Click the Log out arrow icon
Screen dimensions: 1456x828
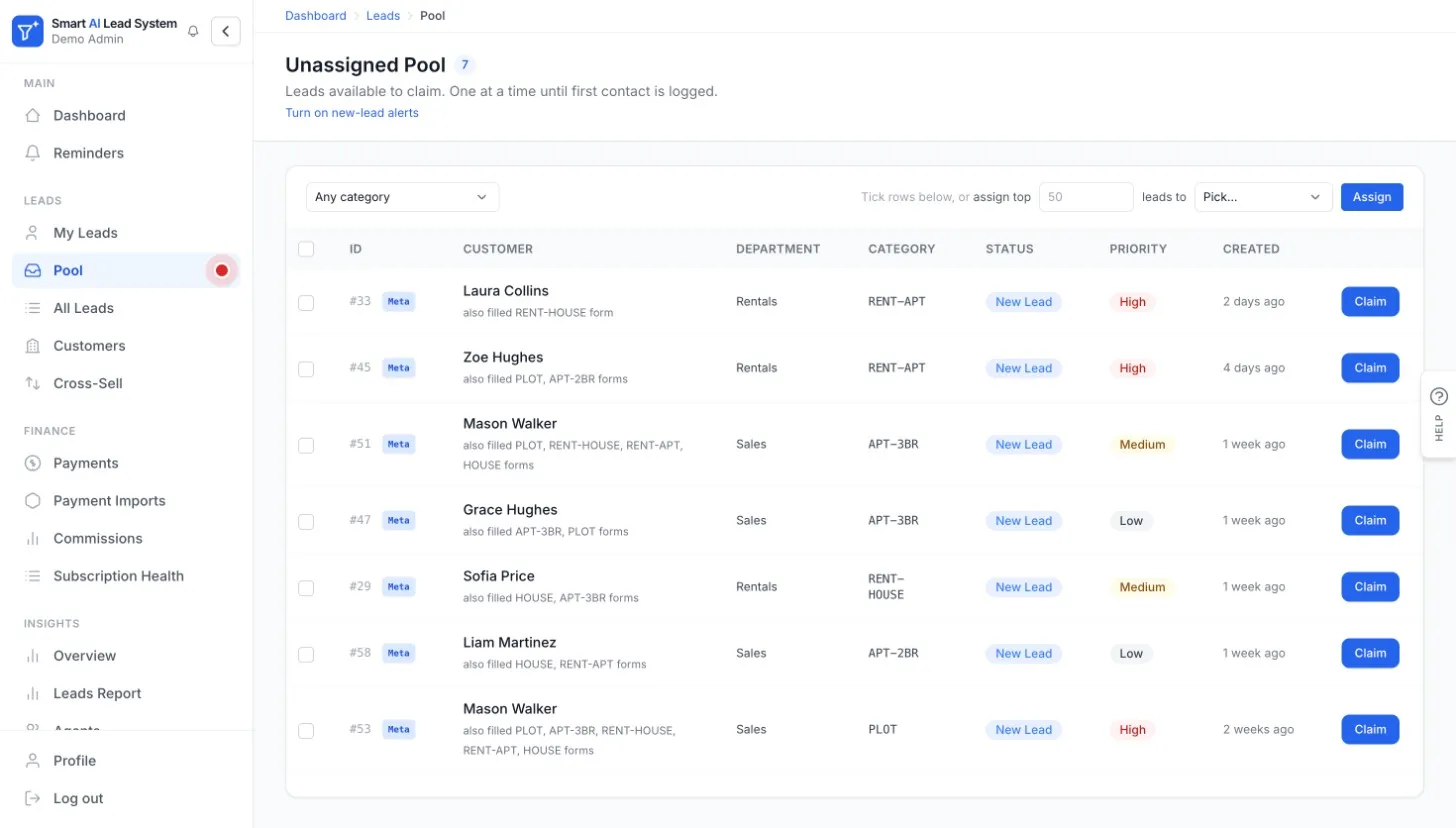(33, 798)
